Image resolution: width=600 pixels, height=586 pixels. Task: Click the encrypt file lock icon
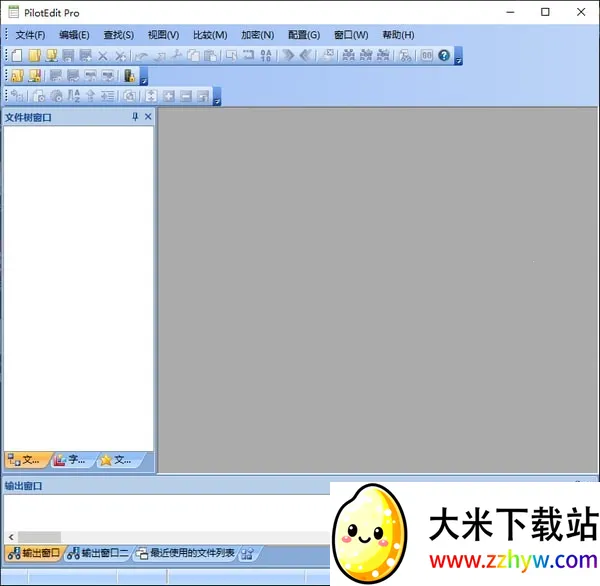[x=129, y=76]
